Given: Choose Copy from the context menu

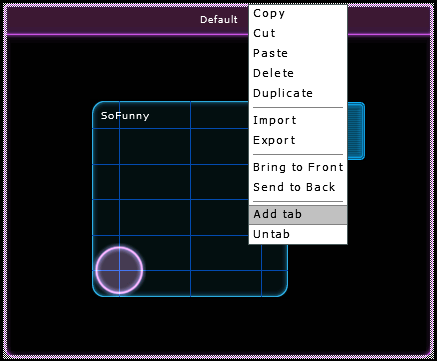Looking at the screenshot, I should click(x=298, y=13).
